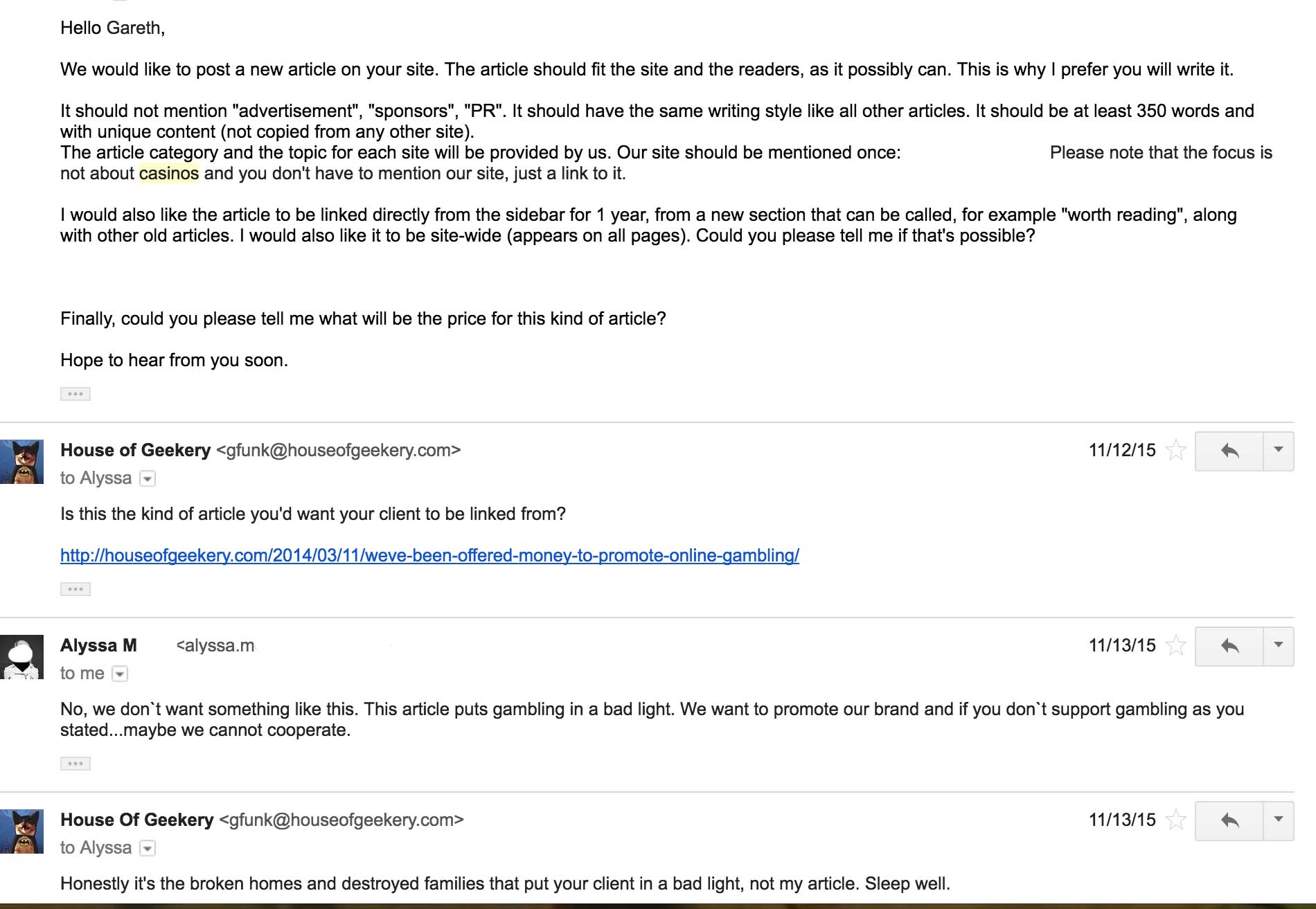The image size is (1316, 909).
Task: Star the last House Of Geekery message
Action: click(1176, 820)
